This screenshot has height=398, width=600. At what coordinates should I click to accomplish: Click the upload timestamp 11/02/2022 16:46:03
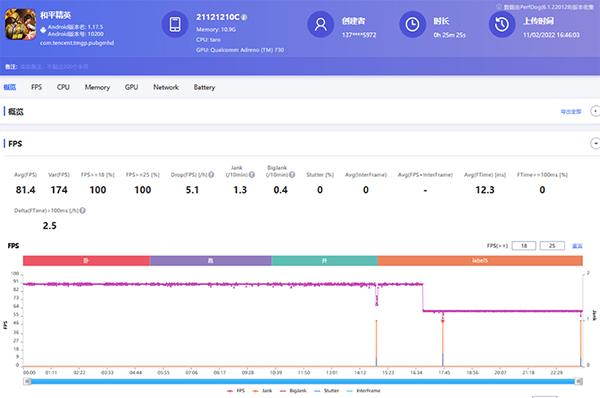[551, 35]
